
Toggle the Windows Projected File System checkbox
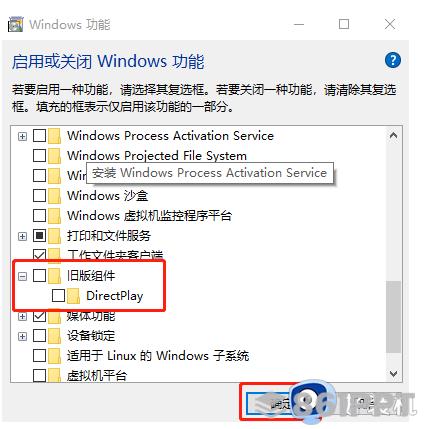(39, 156)
